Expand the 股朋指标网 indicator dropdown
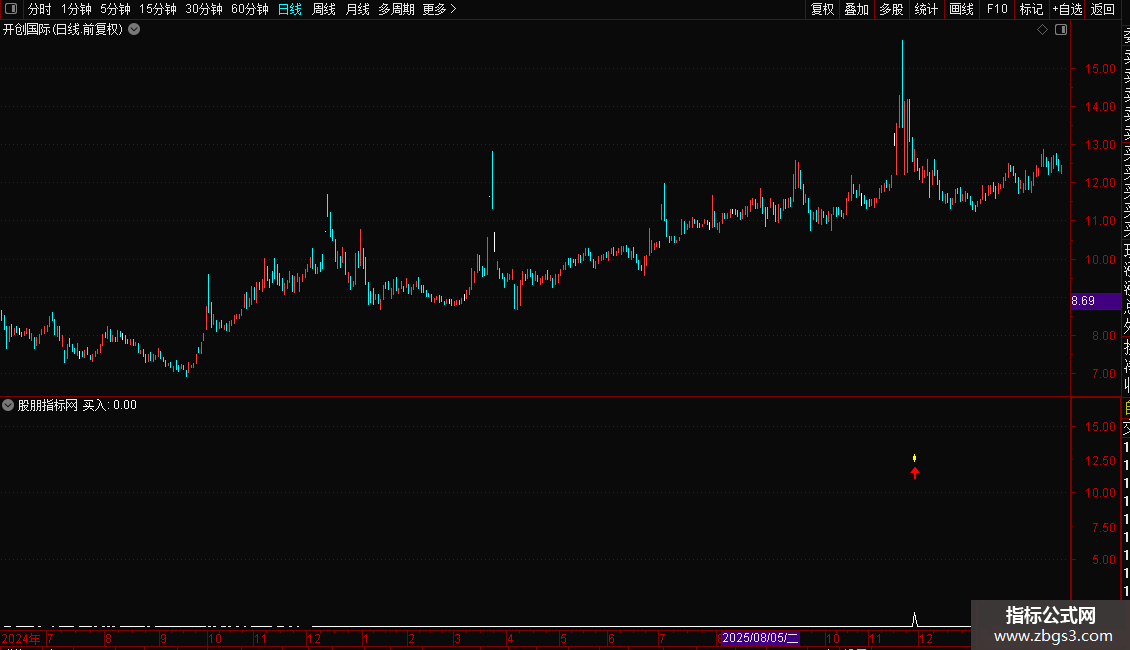Image resolution: width=1130 pixels, height=650 pixels. tap(8, 405)
